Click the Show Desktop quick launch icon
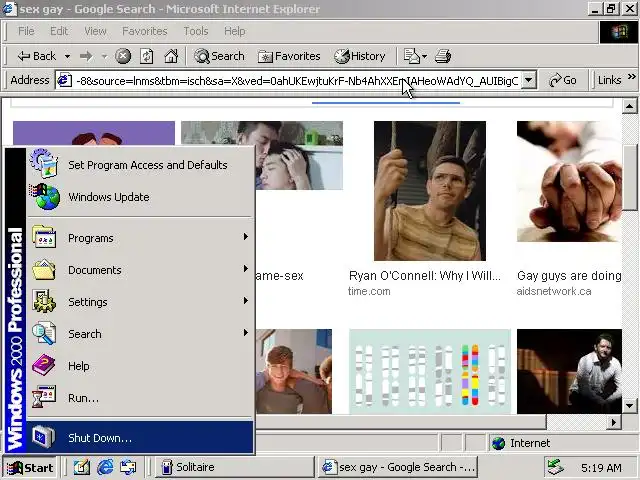The image size is (640, 480). [81, 467]
